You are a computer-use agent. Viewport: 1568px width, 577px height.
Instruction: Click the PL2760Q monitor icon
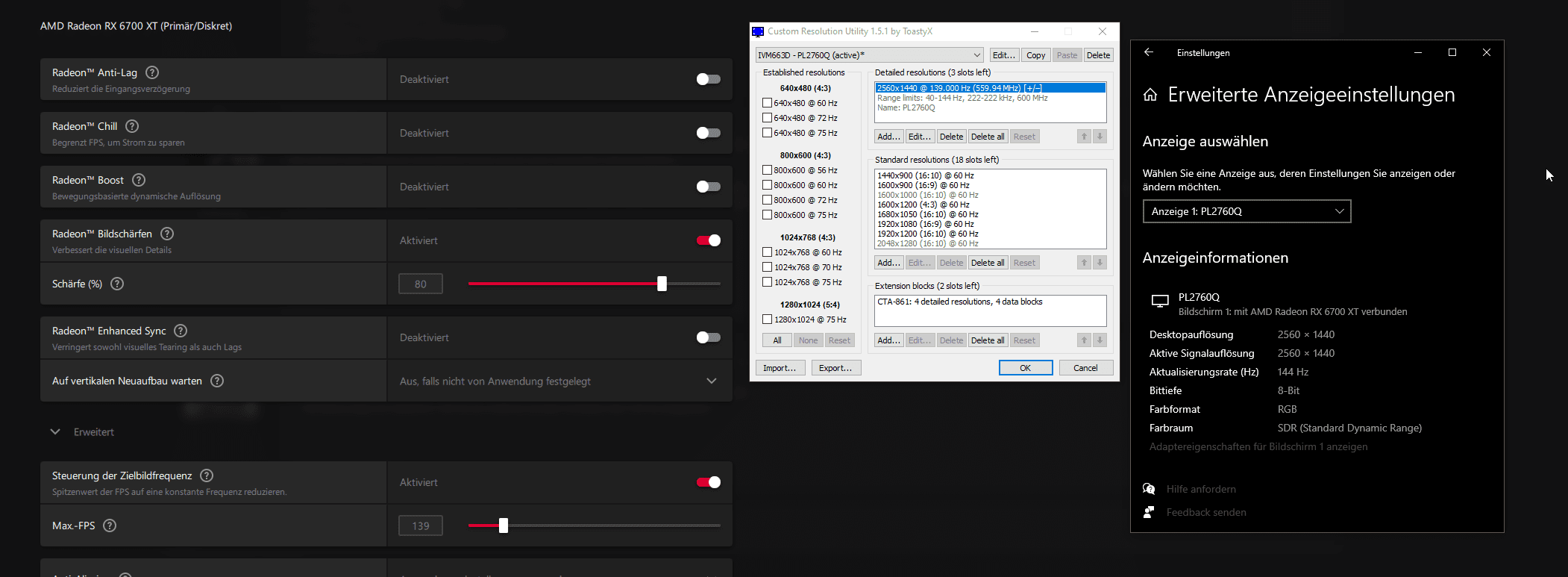pyautogui.click(x=1160, y=301)
